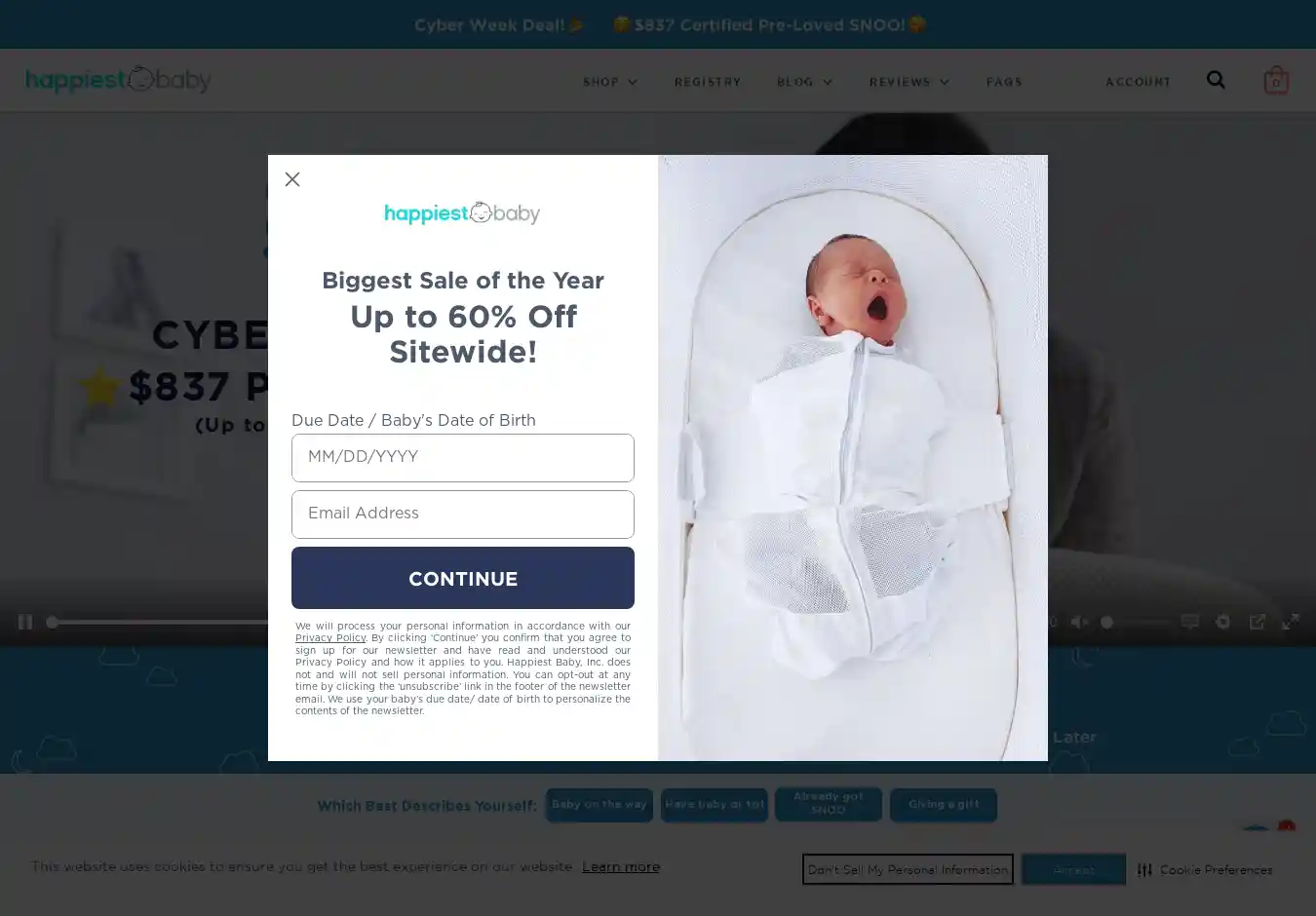The image size is (1316, 916).
Task: Open the REGISTRY menu item
Action: (708, 82)
